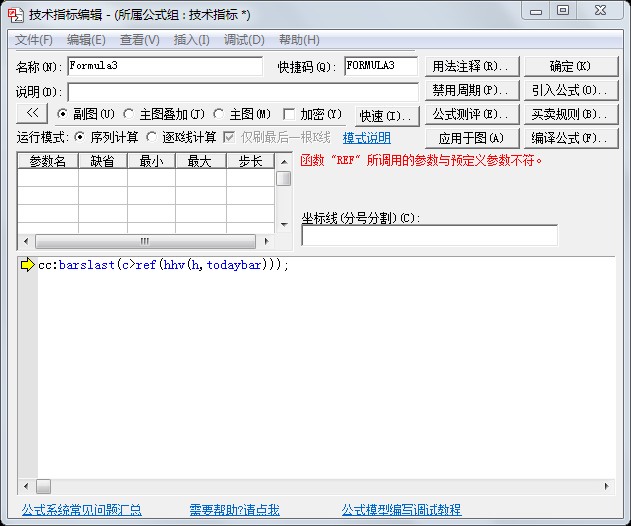631x526 pixels.
Task: Open the 编辑(E) menu
Action: 86,40
